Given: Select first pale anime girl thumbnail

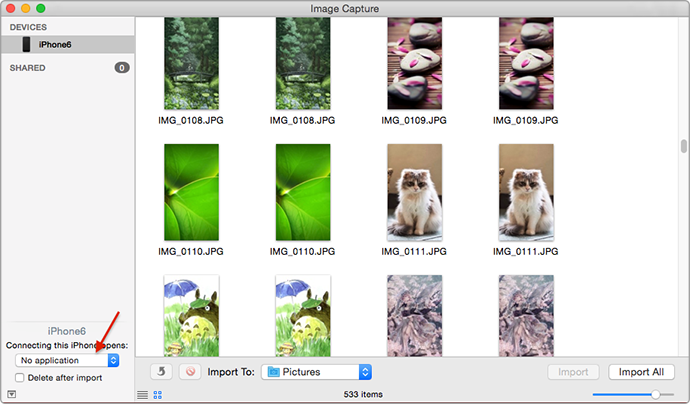Looking at the screenshot, I should click(415, 316).
